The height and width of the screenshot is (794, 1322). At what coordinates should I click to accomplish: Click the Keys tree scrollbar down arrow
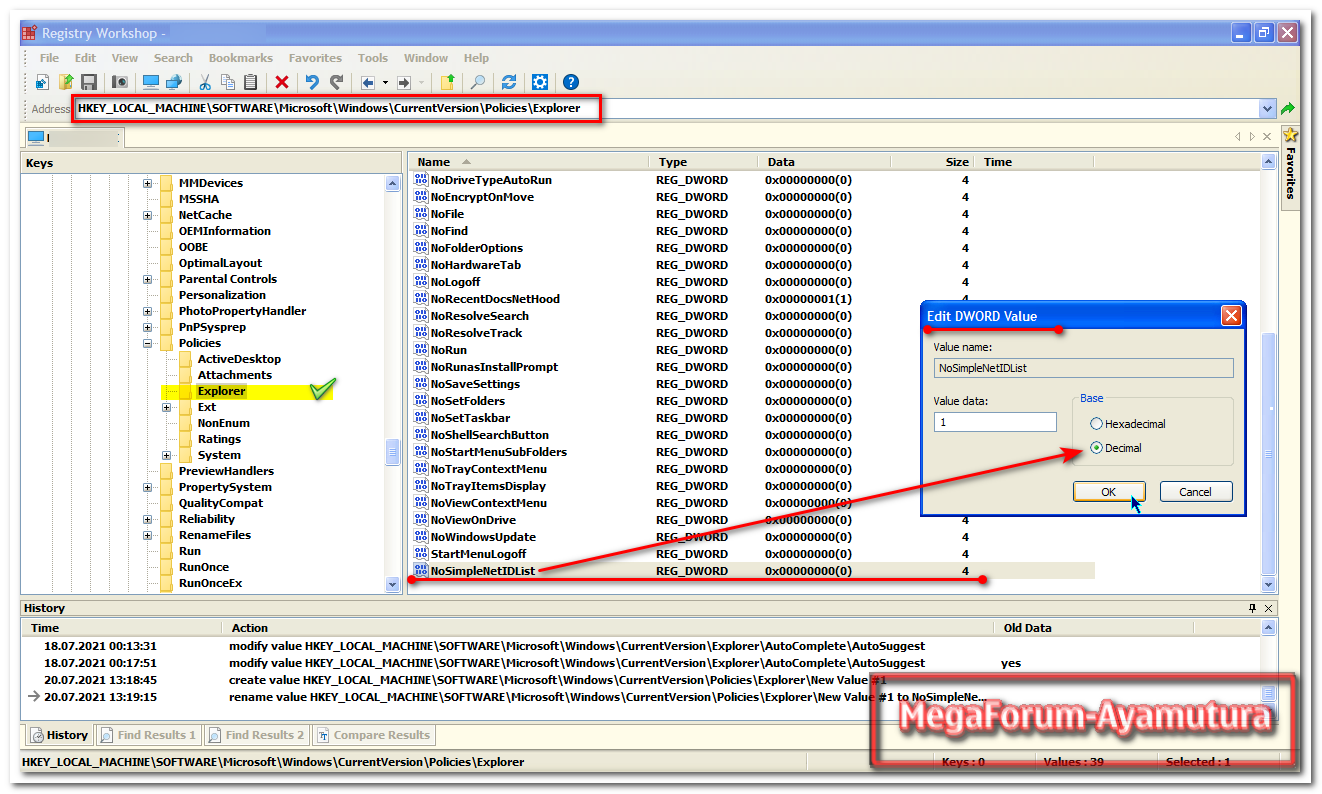(393, 584)
